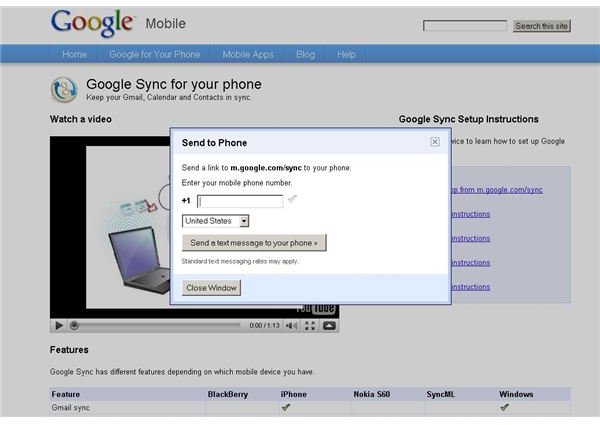Click the video progress scrubber knob
Viewport: 600px width, 425px height.
coord(74,326)
